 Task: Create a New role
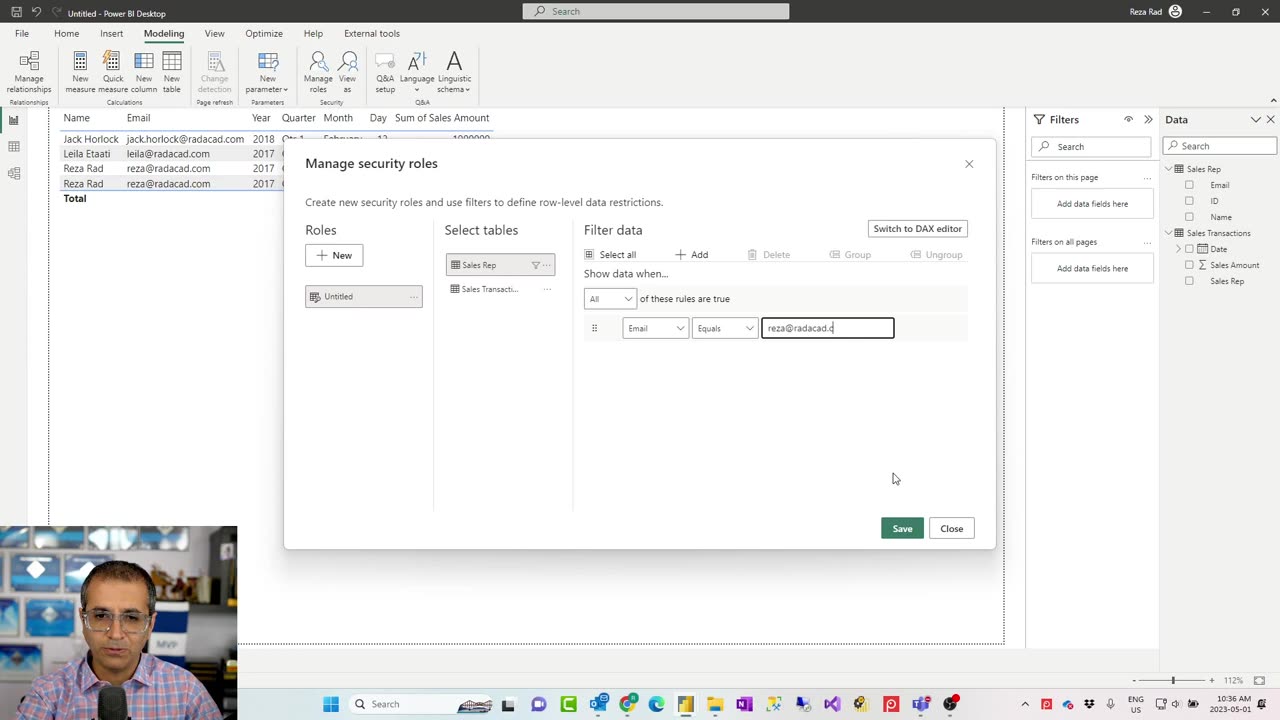click(334, 255)
